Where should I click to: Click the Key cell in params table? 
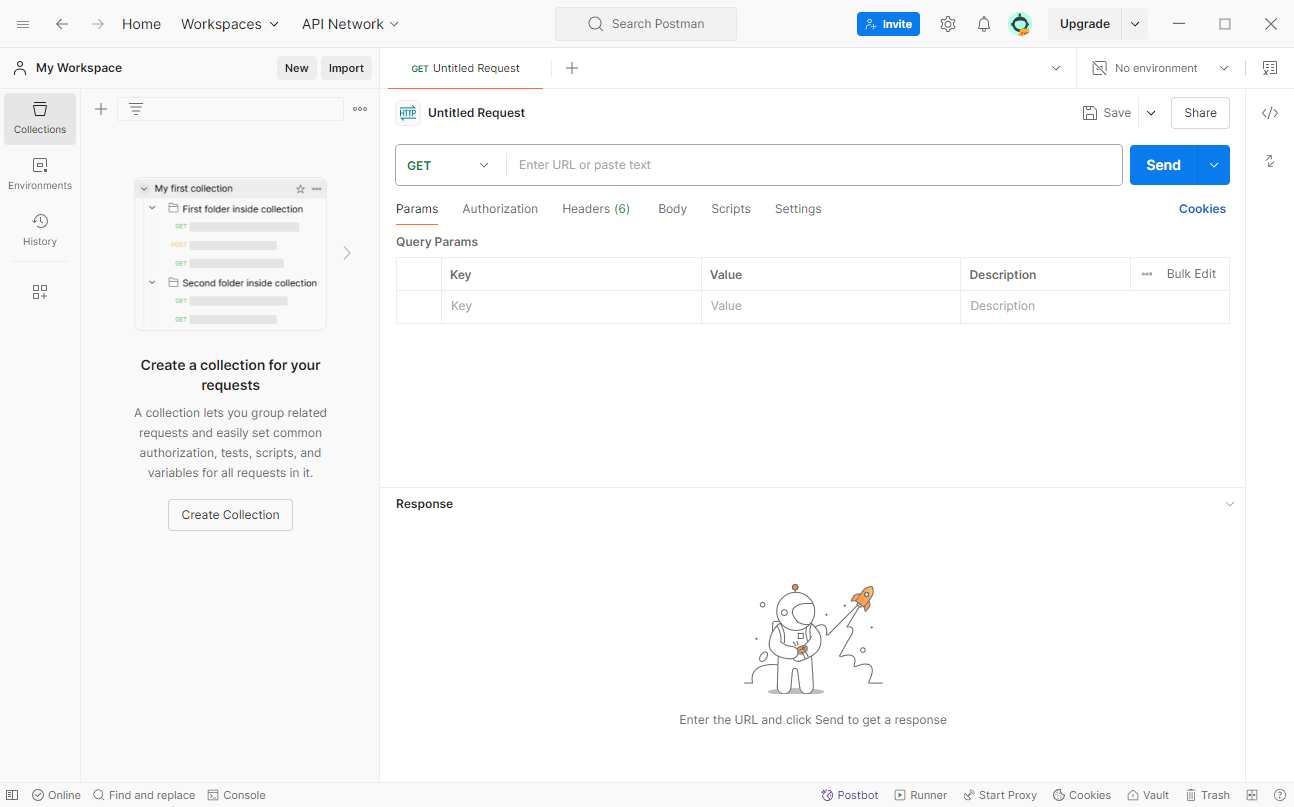point(571,306)
